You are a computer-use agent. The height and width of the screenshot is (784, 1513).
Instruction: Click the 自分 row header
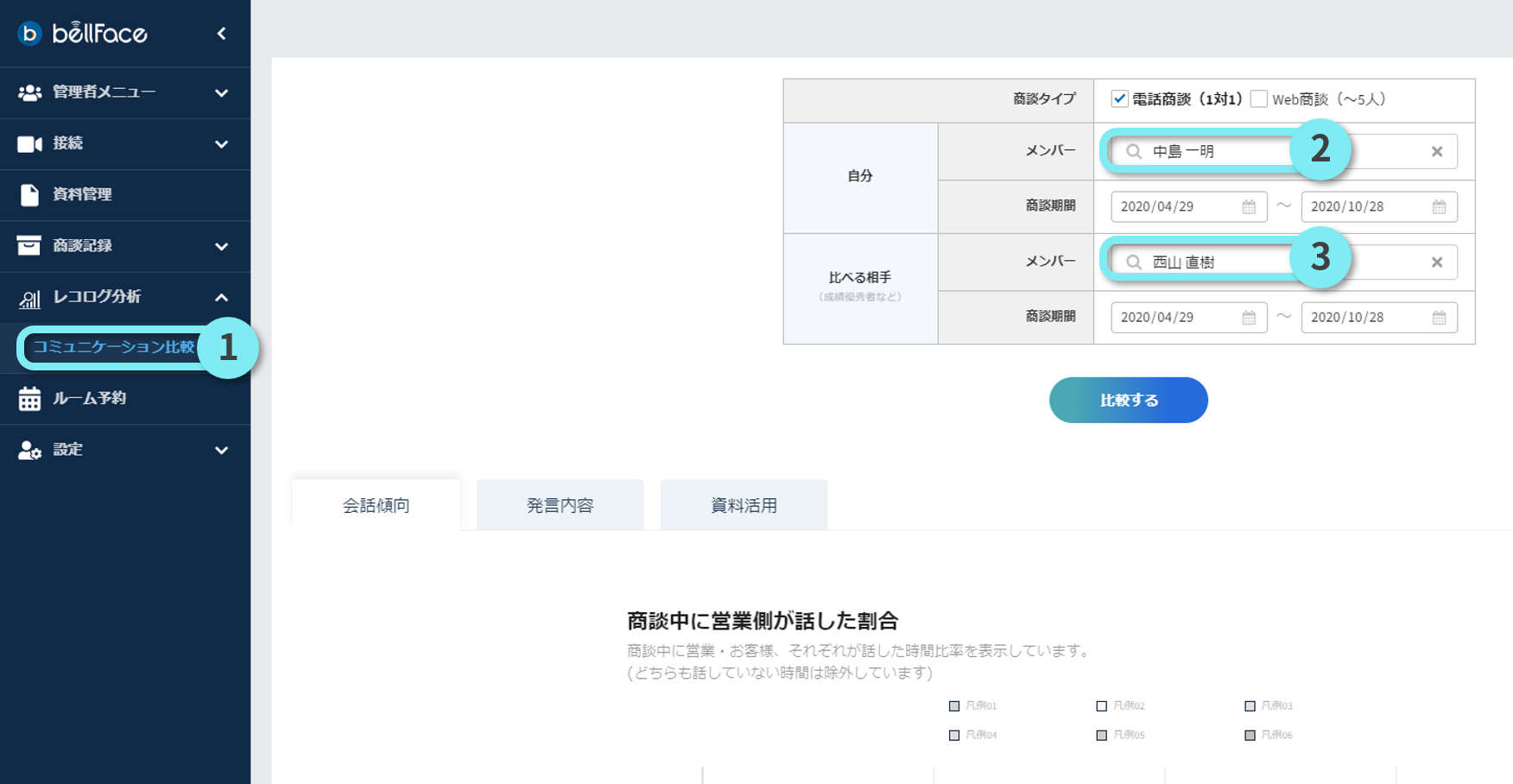click(860, 178)
